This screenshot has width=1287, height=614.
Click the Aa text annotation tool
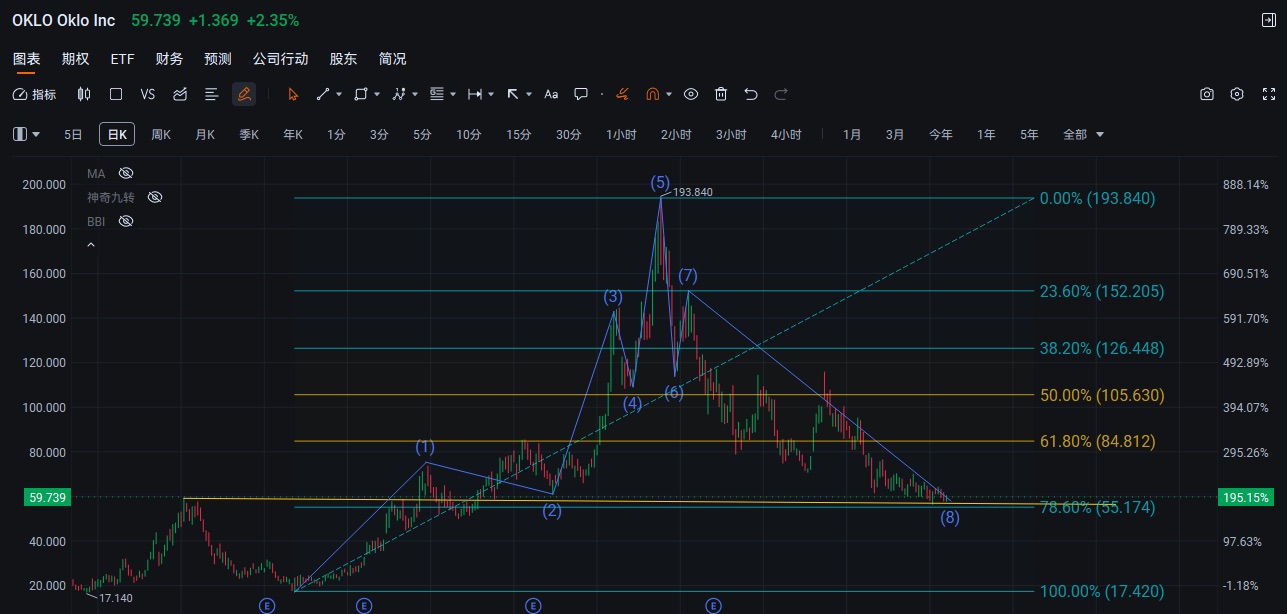[551, 94]
